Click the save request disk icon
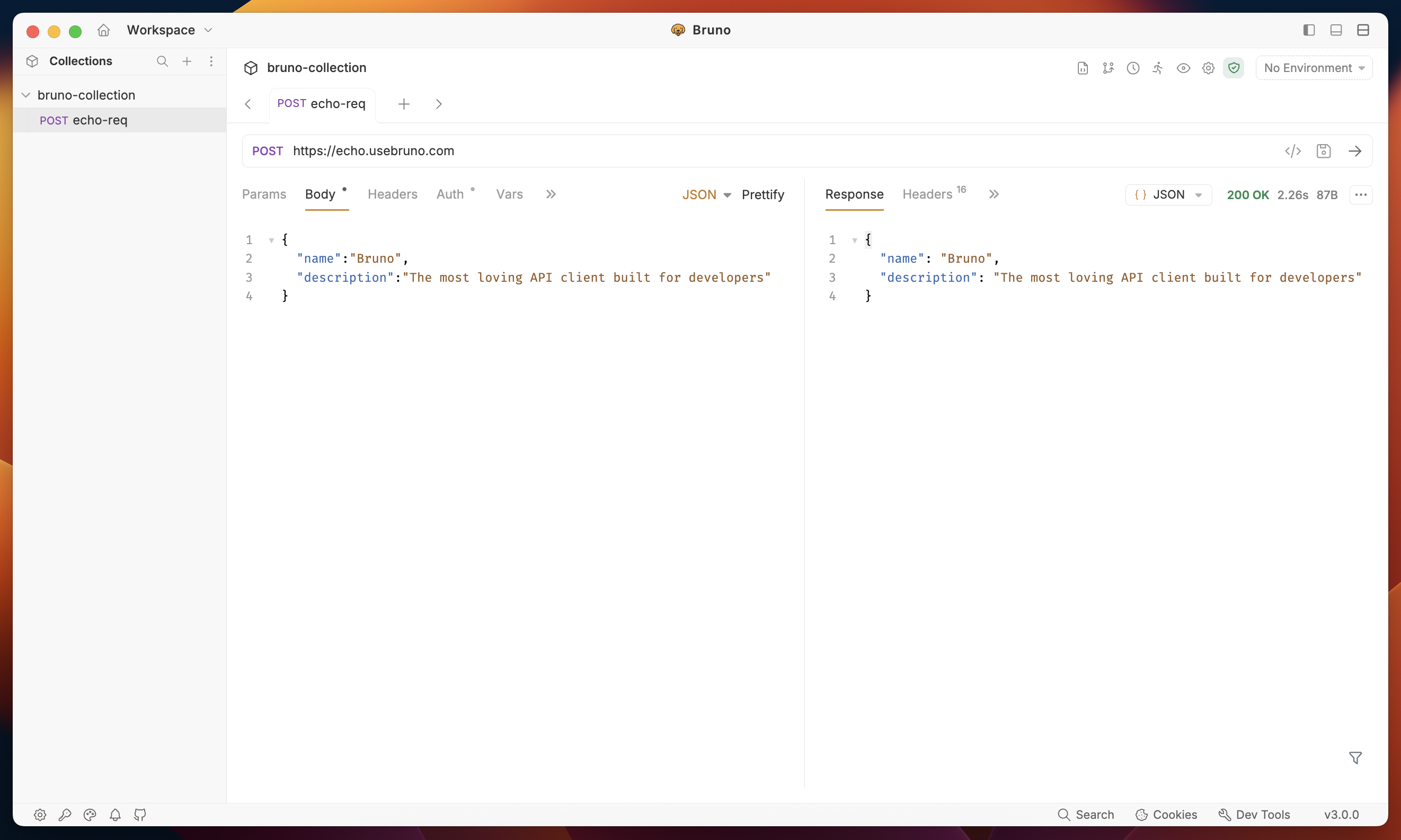1401x840 pixels. (1324, 151)
